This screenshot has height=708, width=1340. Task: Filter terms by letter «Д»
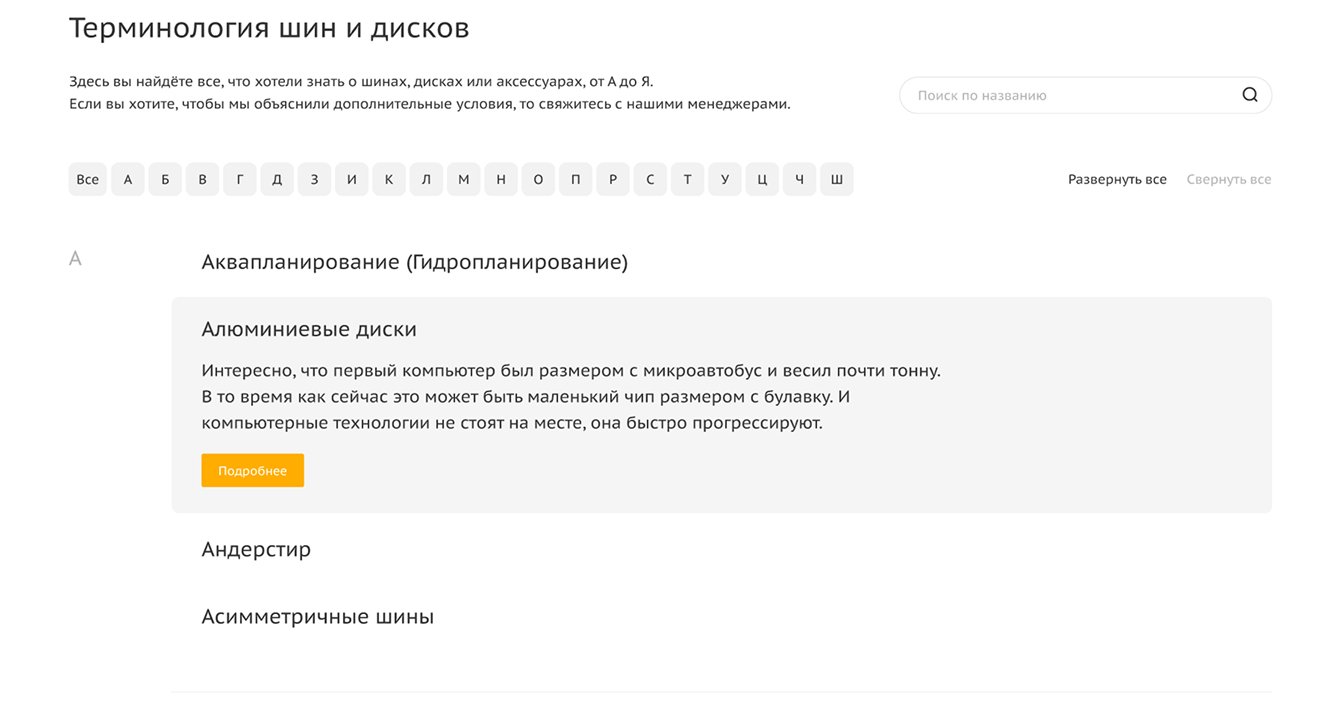(x=277, y=179)
